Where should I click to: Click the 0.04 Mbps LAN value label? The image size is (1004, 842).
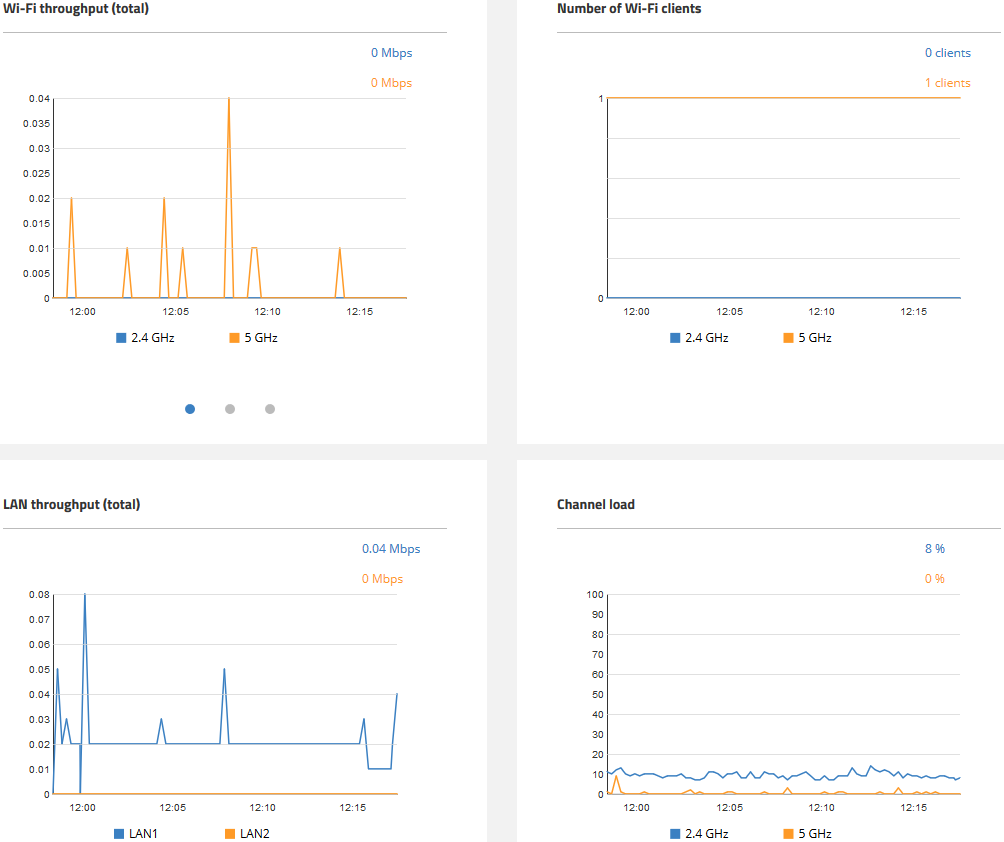(391, 549)
